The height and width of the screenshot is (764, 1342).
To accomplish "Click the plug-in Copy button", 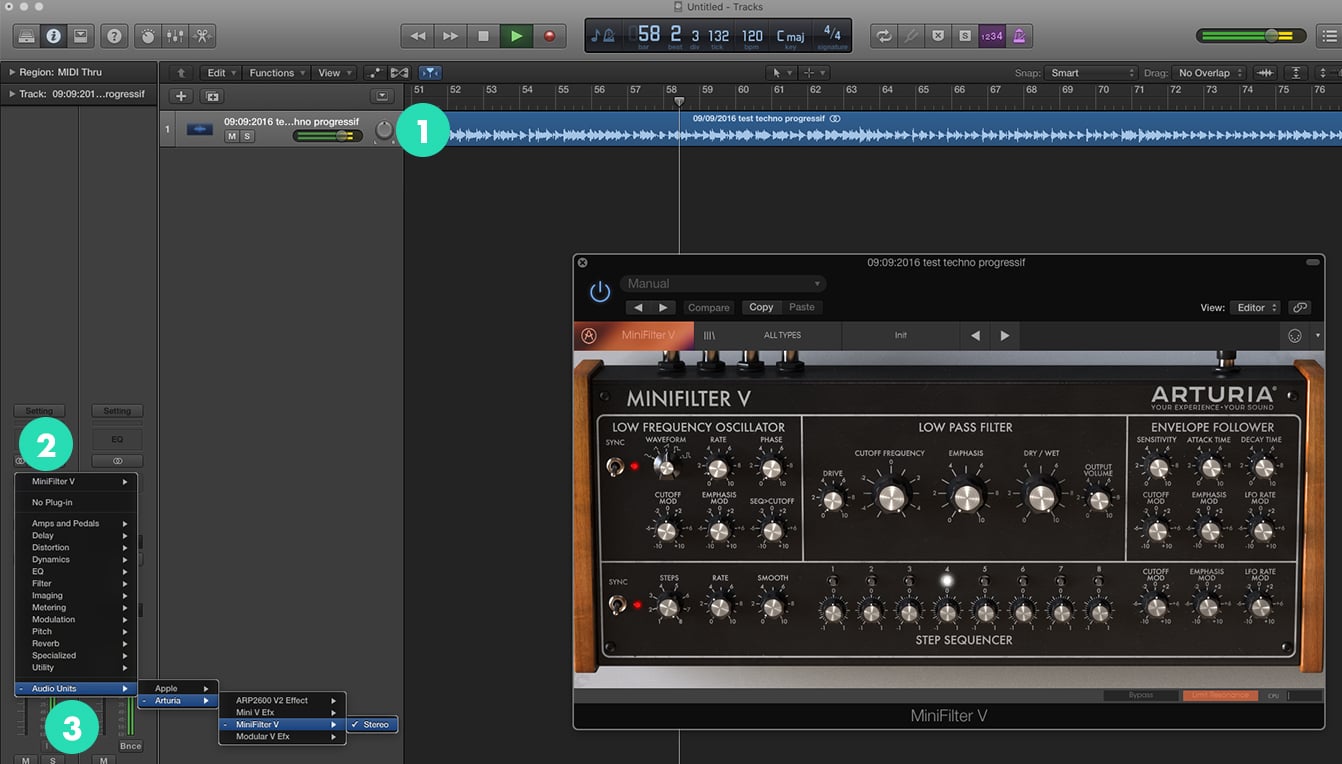I will click(x=761, y=308).
